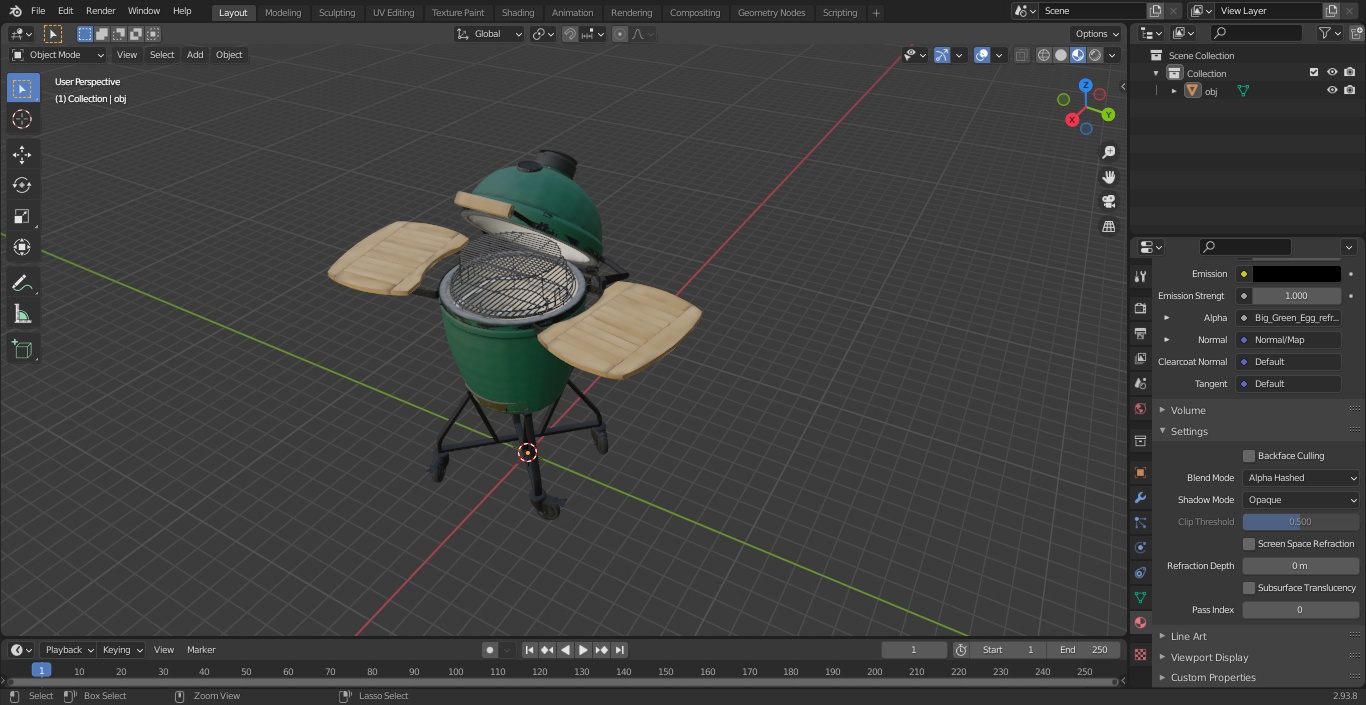Image resolution: width=1366 pixels, height=705 pixels.
Task: Activate the Rotate tool
Action: [22, 185]
